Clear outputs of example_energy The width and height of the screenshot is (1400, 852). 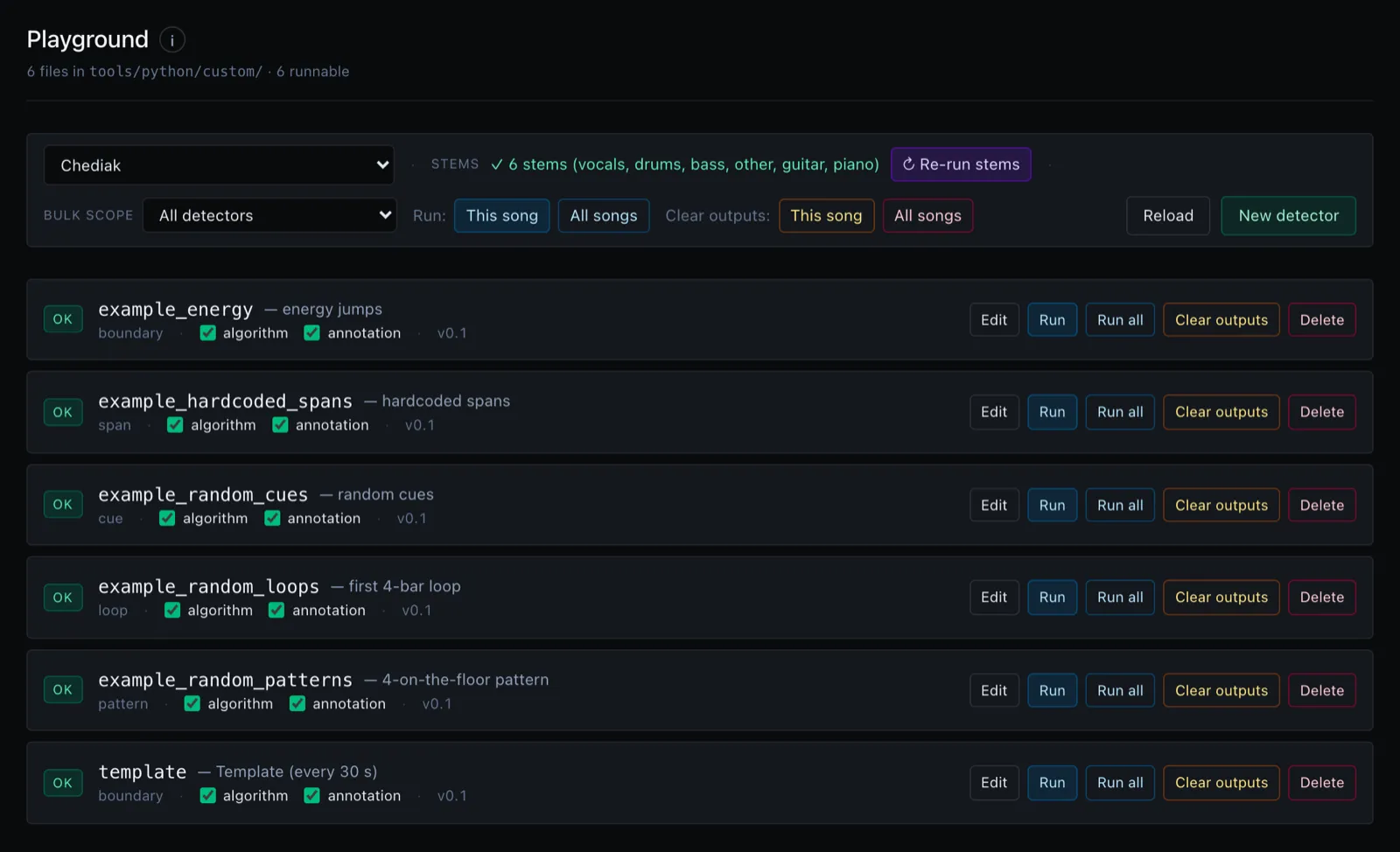click(1221, 320)
